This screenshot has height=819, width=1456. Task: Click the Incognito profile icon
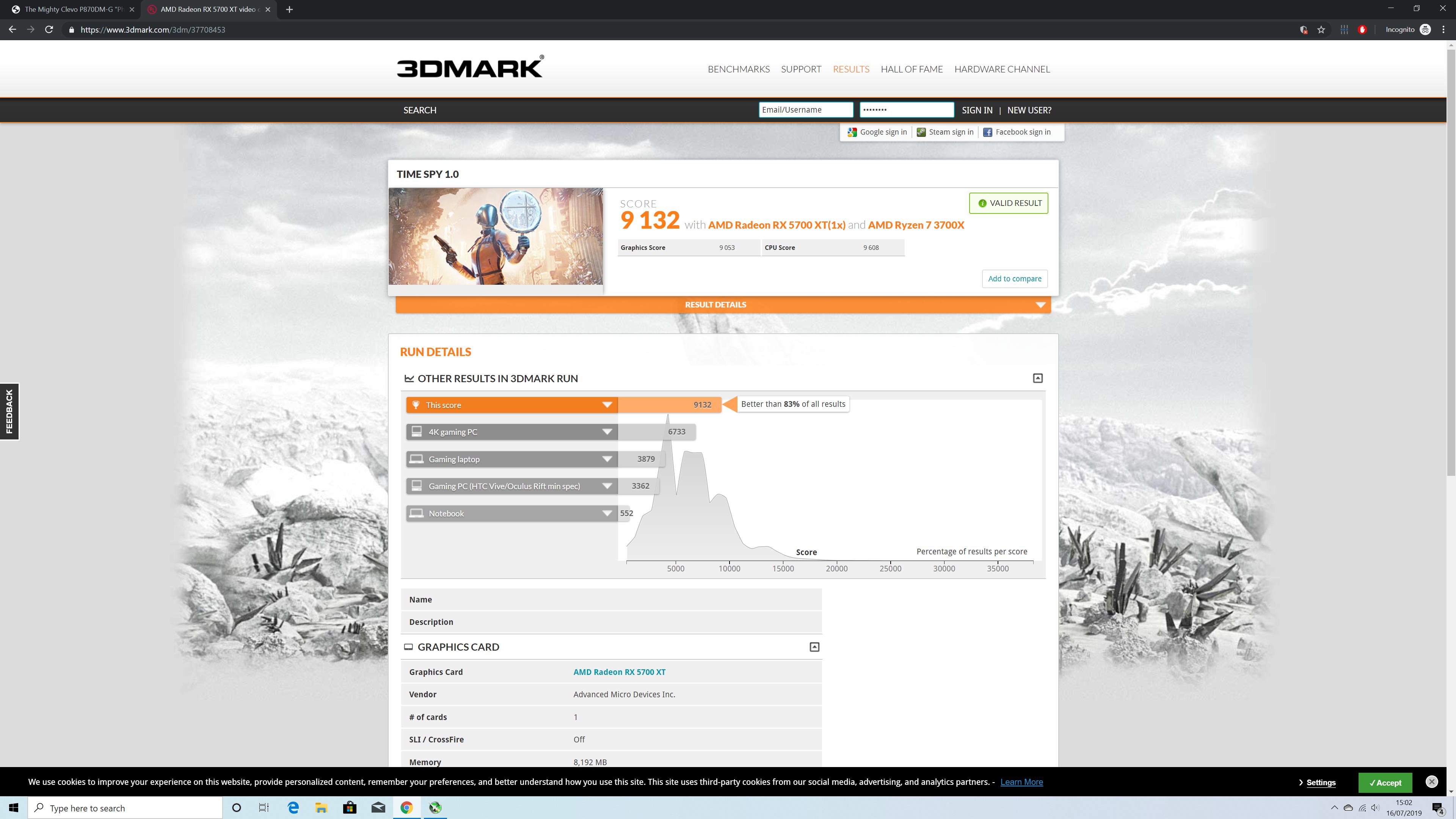click(x=1426, y=30)
